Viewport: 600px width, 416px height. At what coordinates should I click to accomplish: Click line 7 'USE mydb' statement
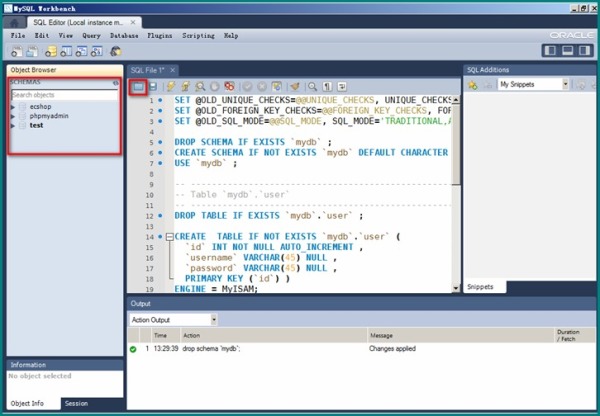pyautogui.click(x=205, y=163)
